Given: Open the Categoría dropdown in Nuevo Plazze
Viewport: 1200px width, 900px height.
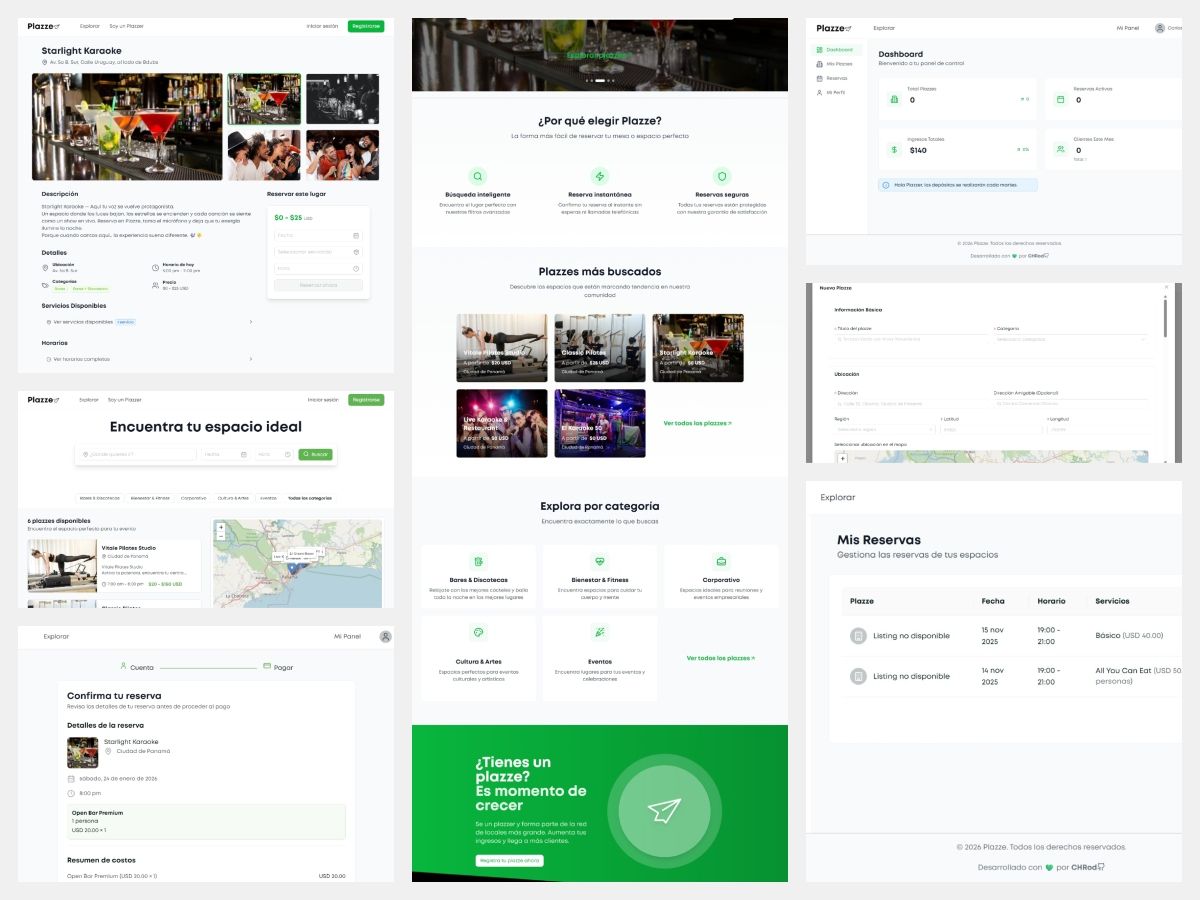Looking at the screenshot, I should tap(1071, 339).
